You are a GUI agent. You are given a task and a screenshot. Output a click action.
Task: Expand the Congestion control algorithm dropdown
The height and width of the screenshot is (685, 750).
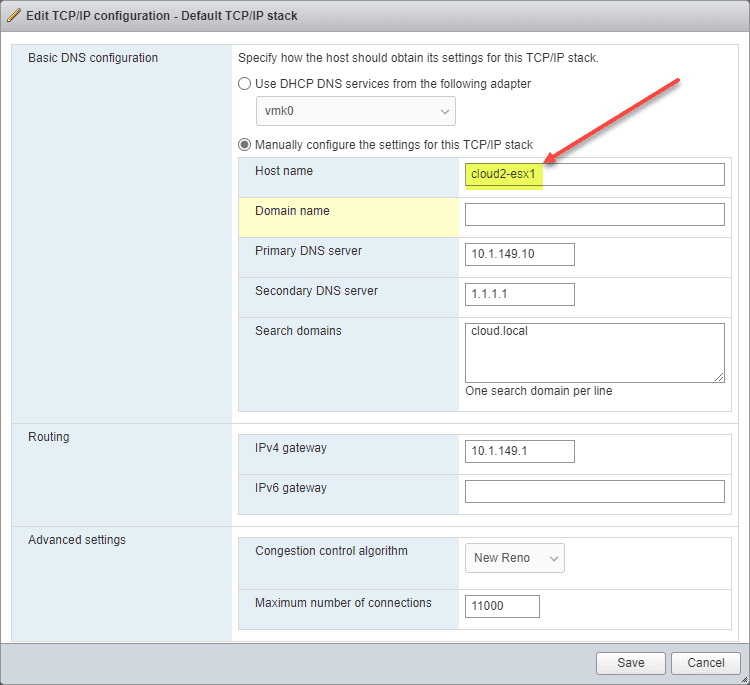514,558
